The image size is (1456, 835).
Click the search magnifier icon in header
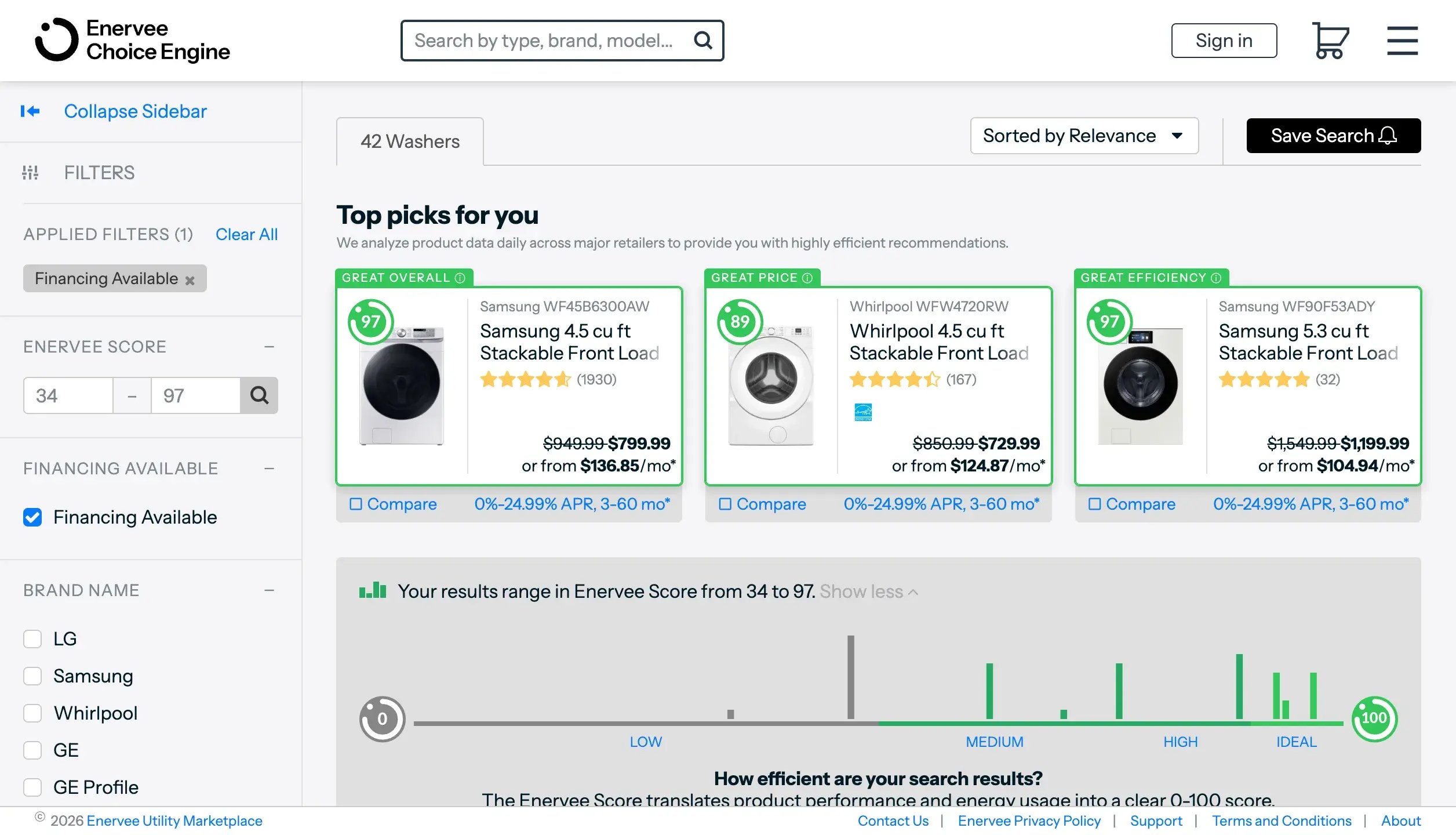coord(703,41)
